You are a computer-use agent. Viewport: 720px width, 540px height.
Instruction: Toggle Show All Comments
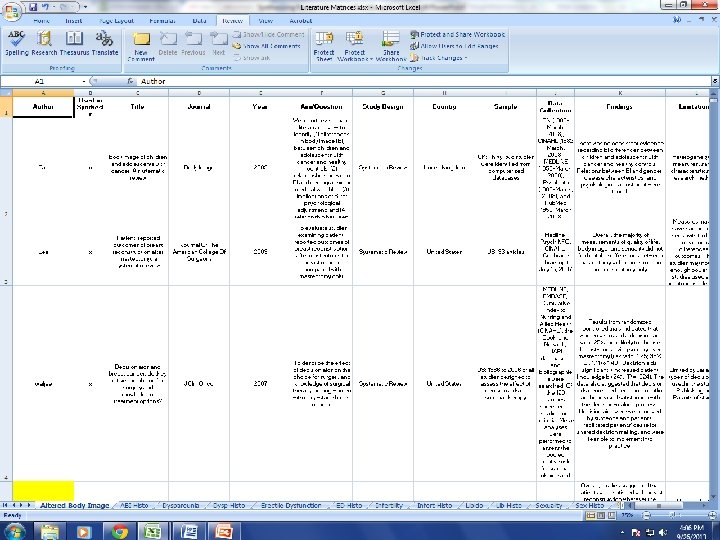[266, 46]
